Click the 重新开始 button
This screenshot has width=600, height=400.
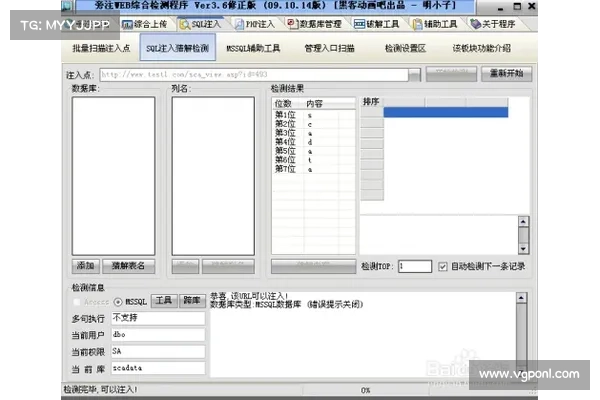(506, 73)
